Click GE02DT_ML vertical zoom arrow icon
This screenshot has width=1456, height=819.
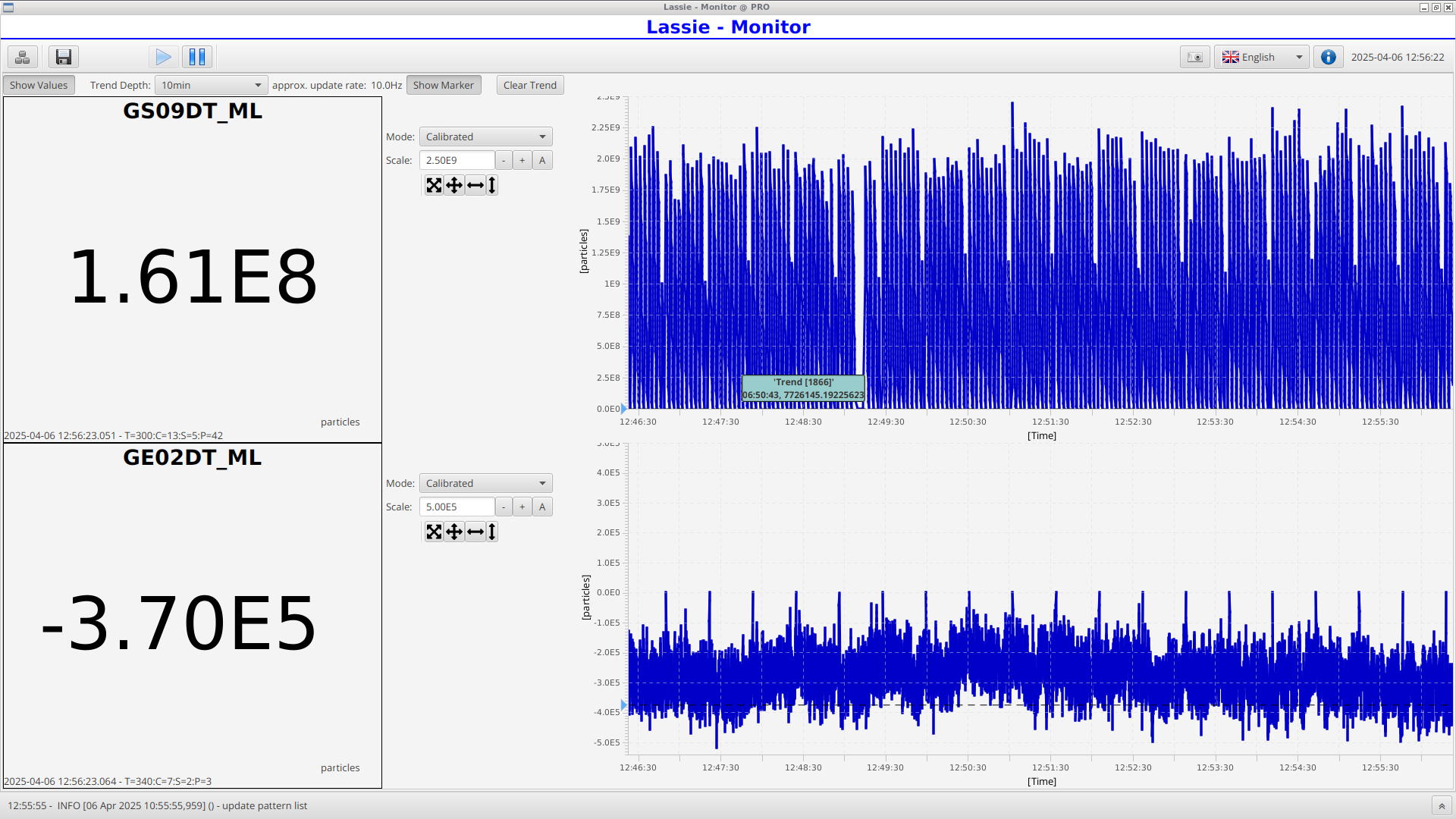click(492, 532)
